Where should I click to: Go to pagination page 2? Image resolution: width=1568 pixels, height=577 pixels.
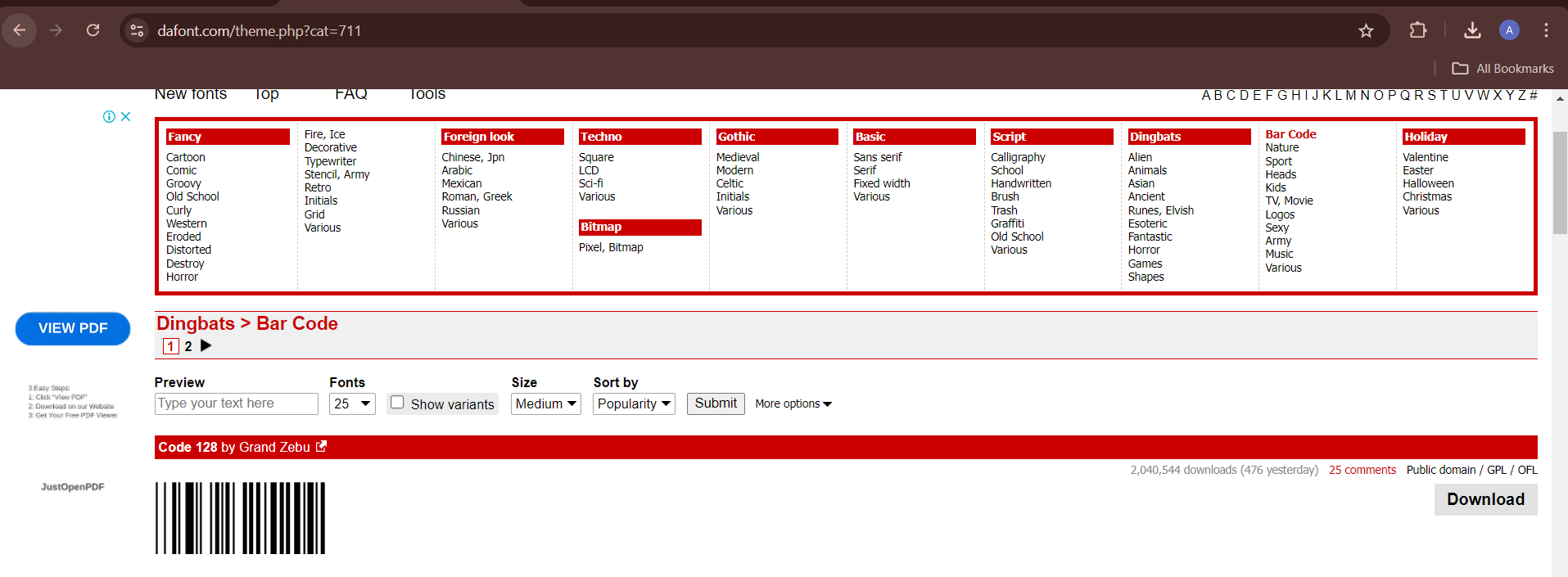point(188,346)
